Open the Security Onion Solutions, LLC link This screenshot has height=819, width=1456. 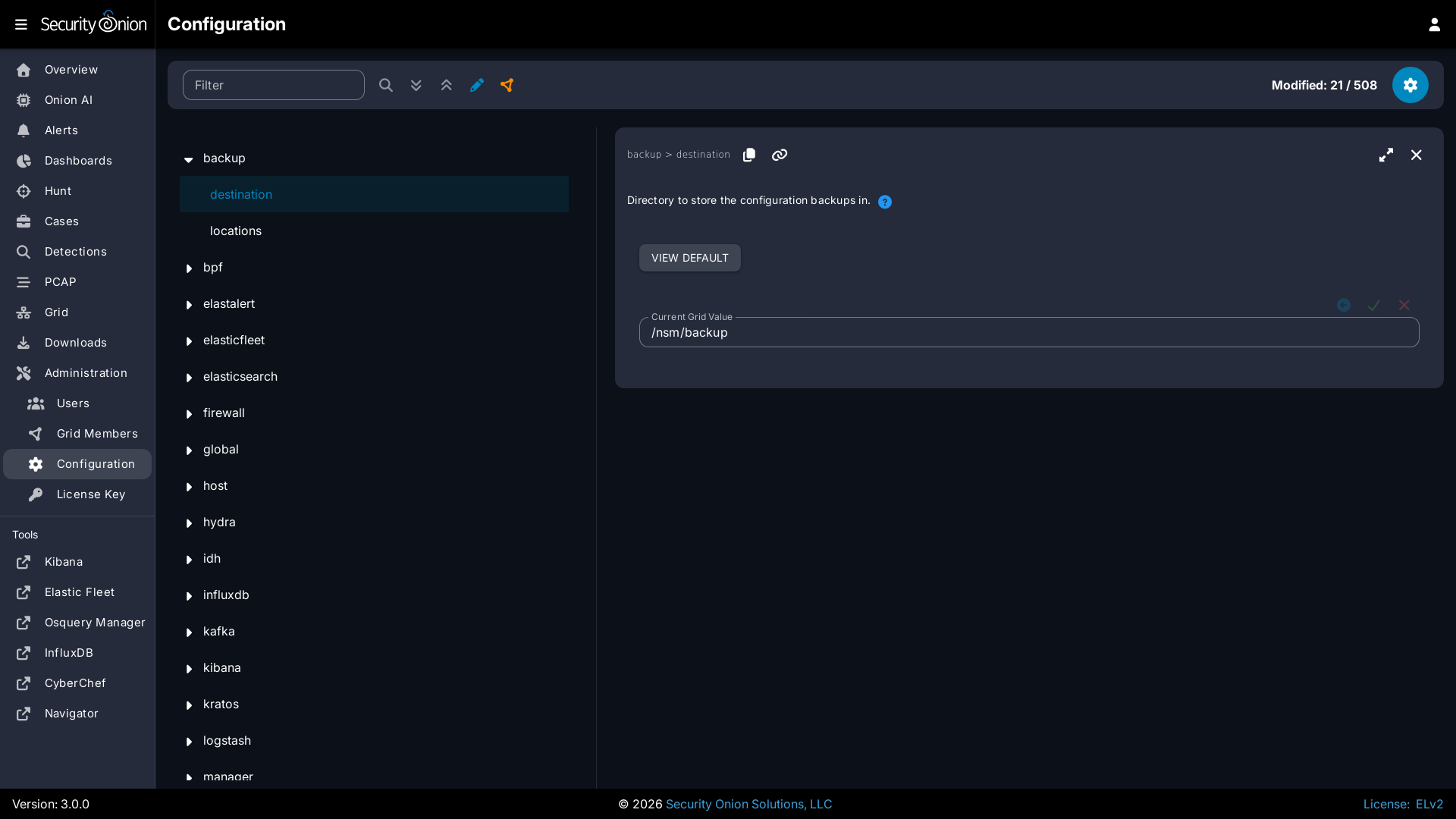click(x=748, y=804)
